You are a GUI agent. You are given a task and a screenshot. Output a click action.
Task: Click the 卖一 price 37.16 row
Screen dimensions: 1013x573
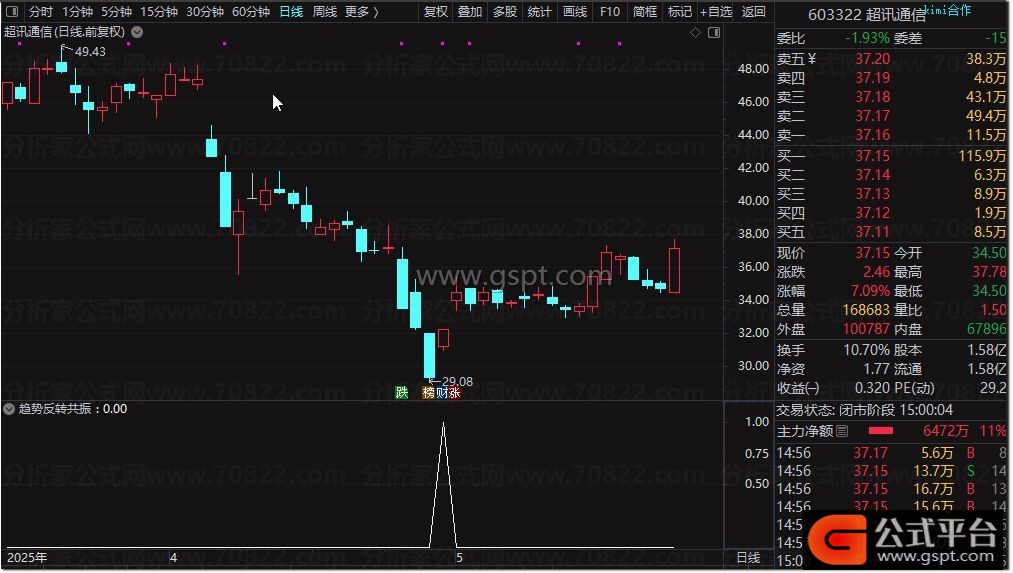point(891,135)
